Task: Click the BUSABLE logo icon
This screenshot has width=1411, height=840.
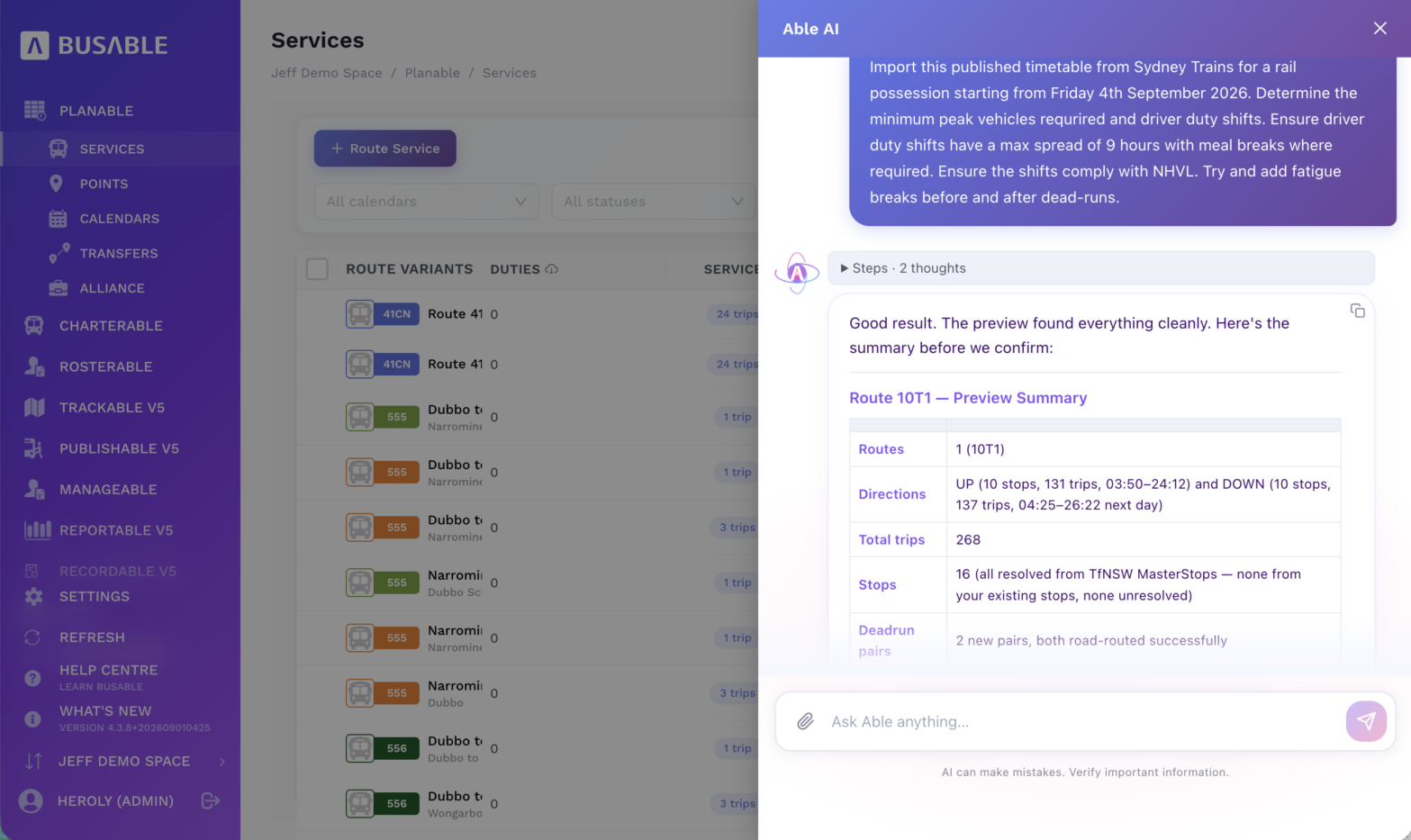Action: point(34,45)
